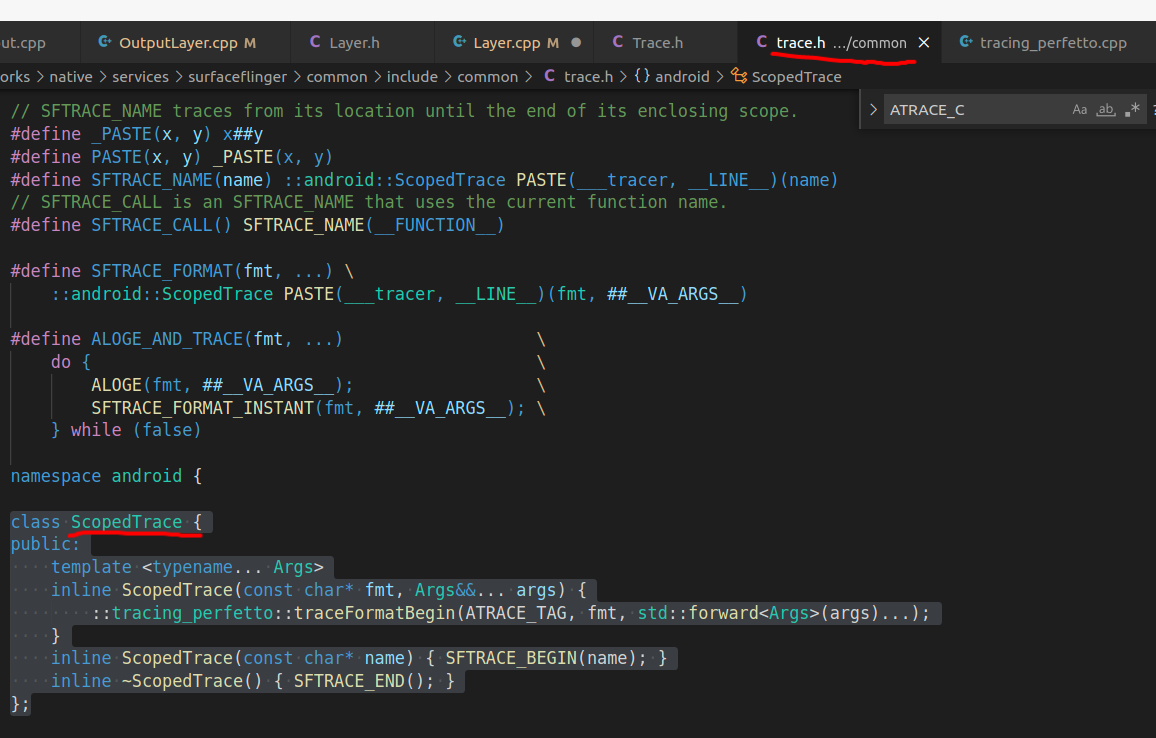Click 'template <typename... Args>' line
The image size is (1156, 738).
tap(187, 567)
